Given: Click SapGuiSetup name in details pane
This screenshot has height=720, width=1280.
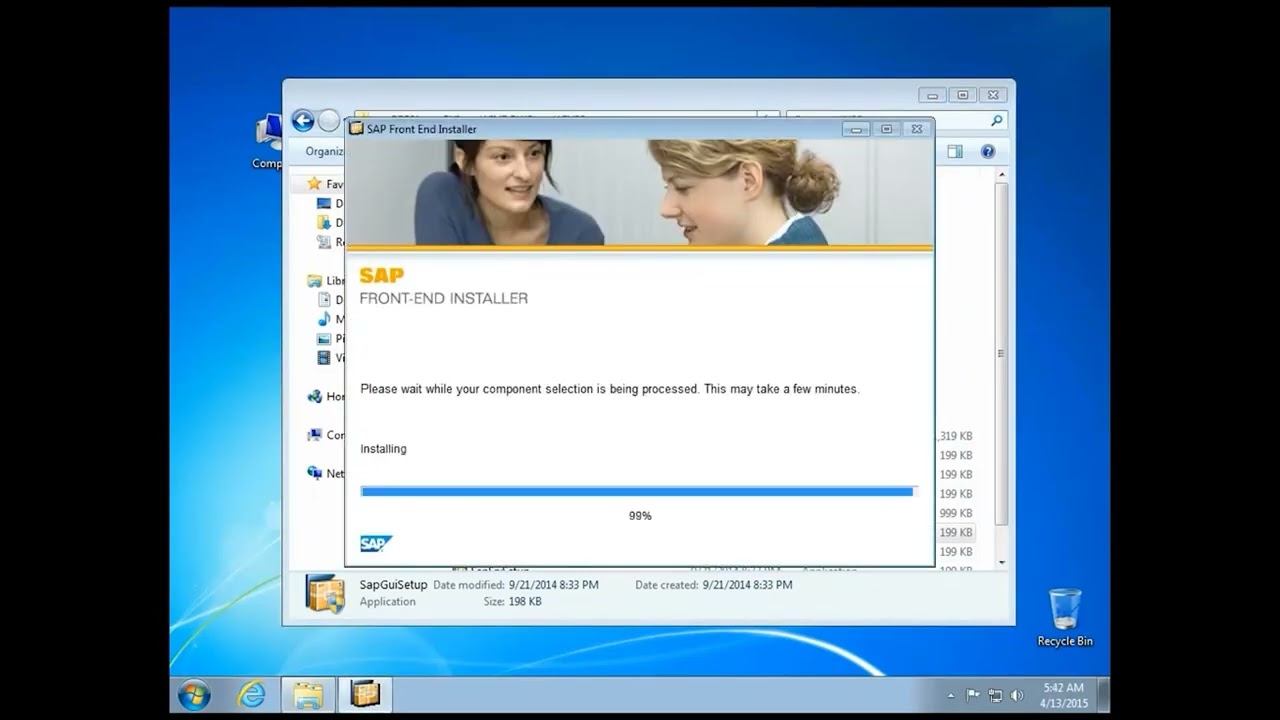Looking at the screenshot, I should [x=393, y=585].
